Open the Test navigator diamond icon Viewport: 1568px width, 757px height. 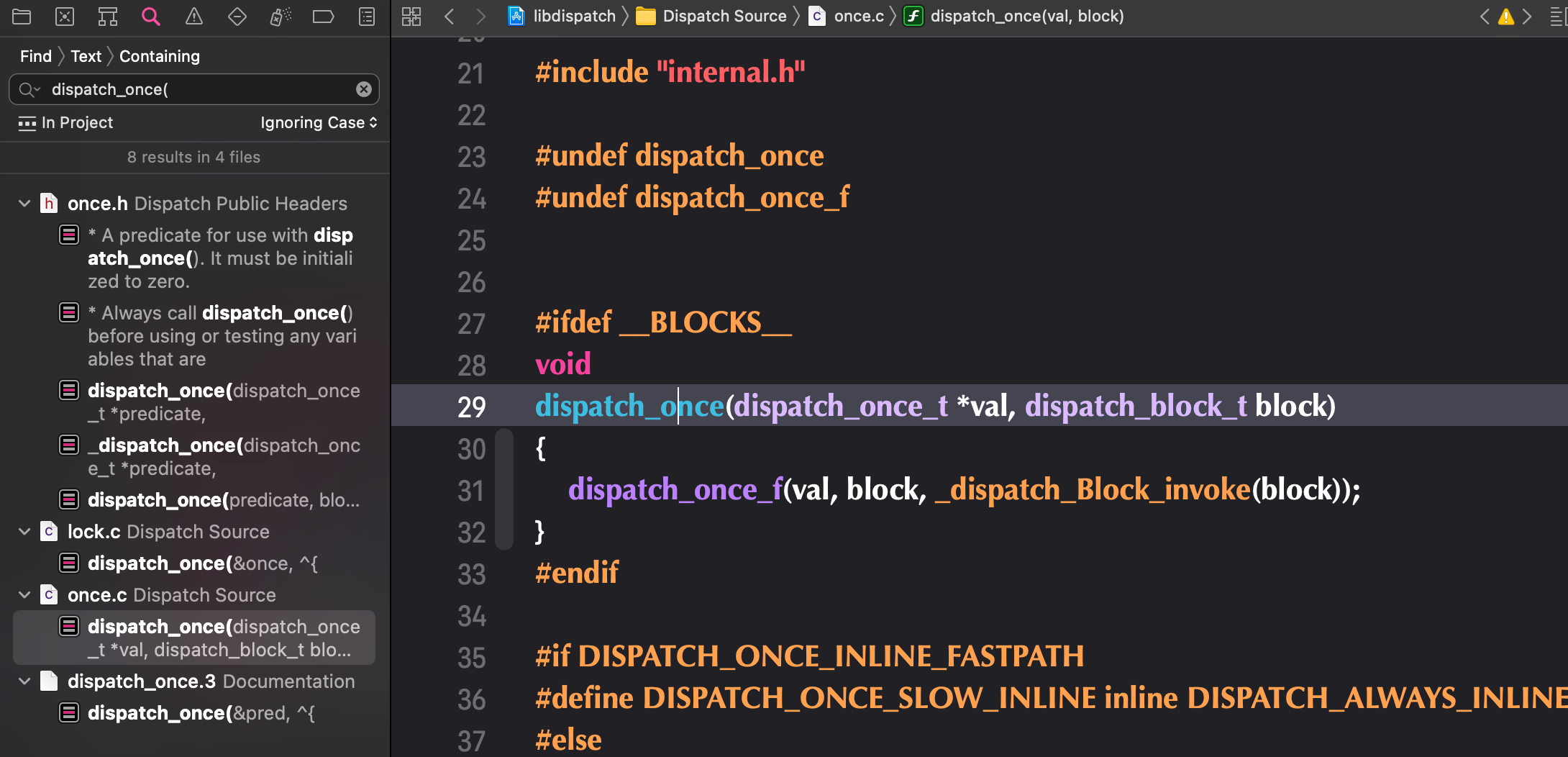point(237,17)
